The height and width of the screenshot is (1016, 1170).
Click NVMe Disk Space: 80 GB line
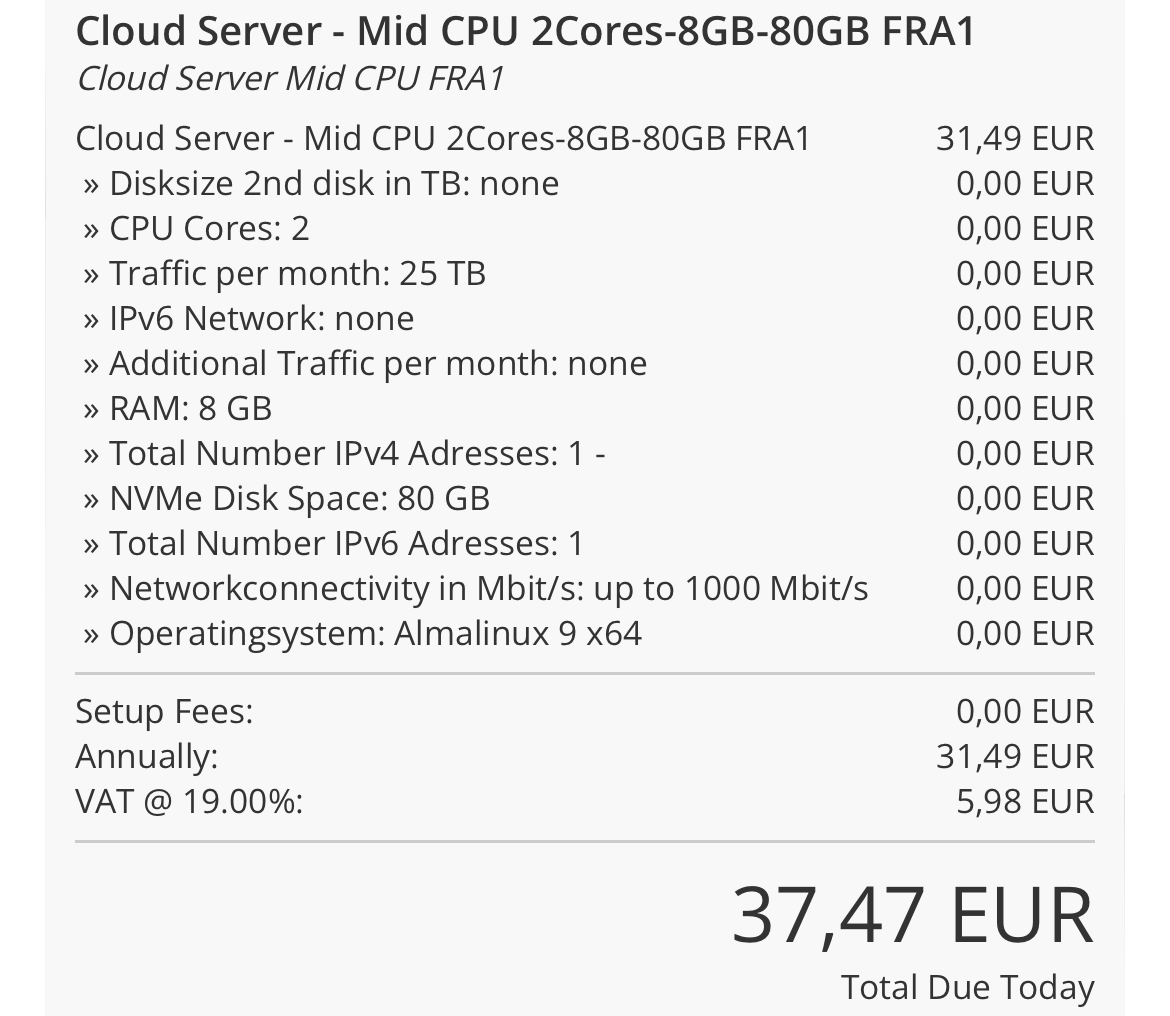point(287,499)
